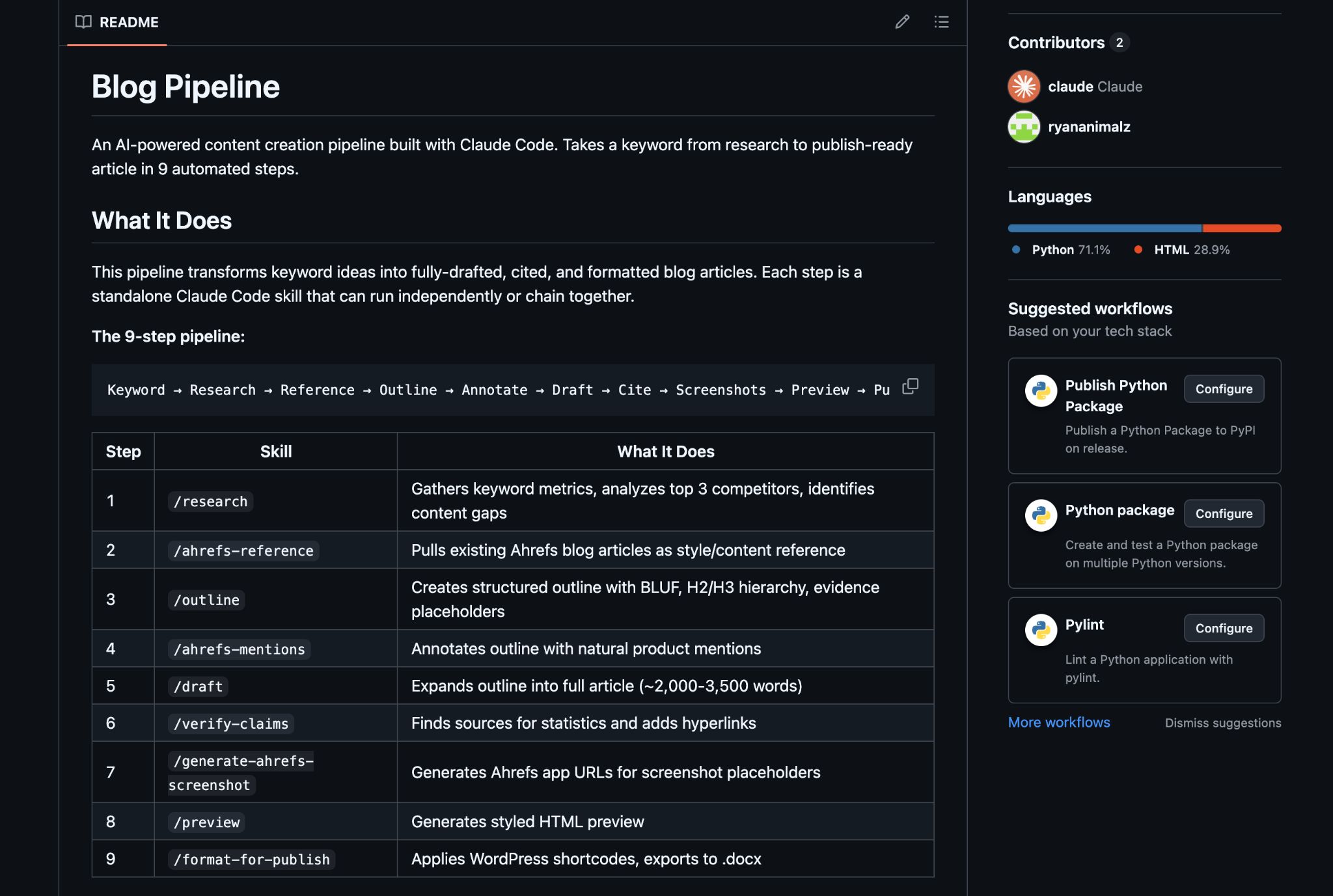Click Publish Python Package workflow icon

[1041, 390]
